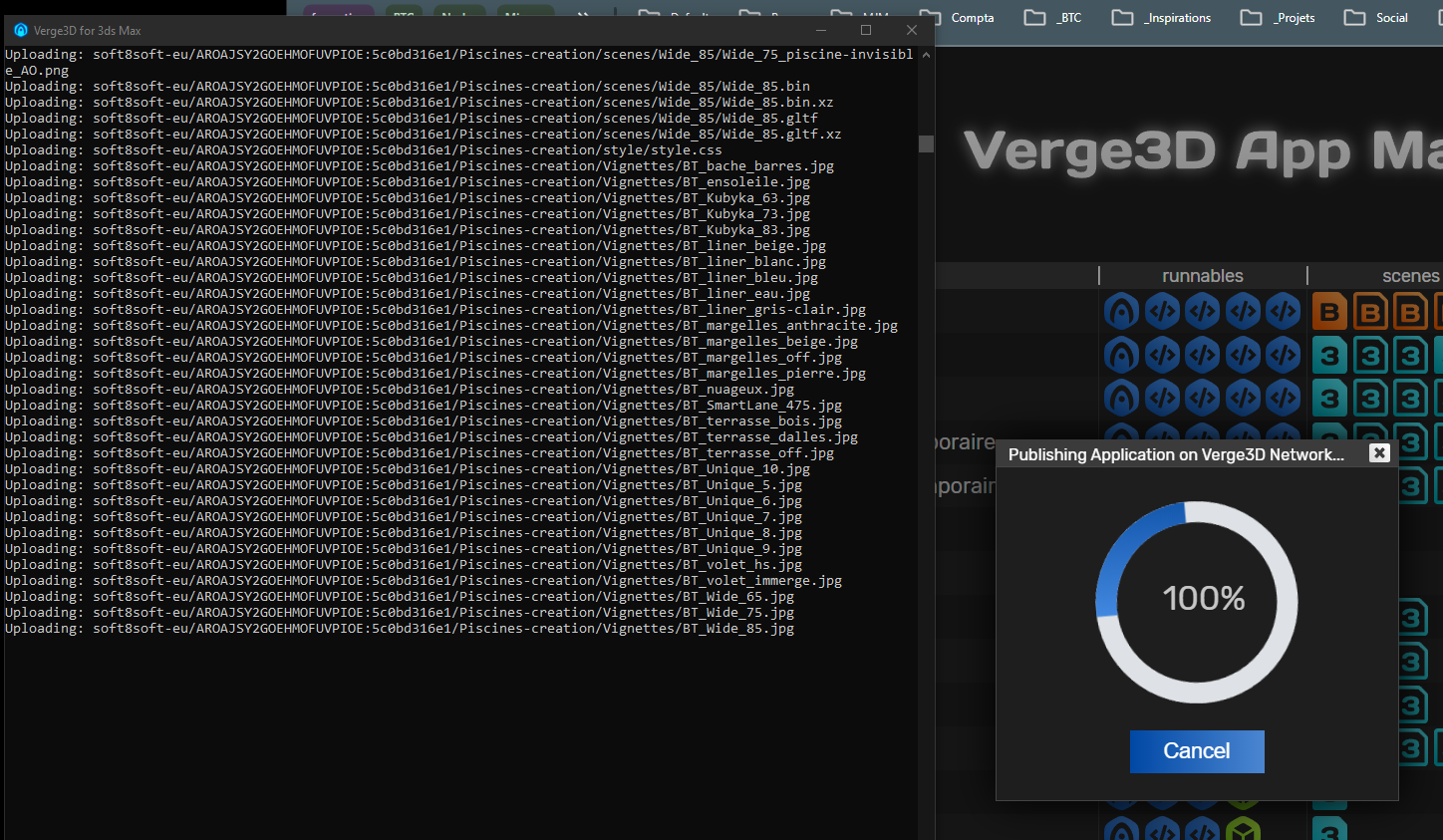
Task: Close the Publishing Application dialog
Action: [1379, 453]
